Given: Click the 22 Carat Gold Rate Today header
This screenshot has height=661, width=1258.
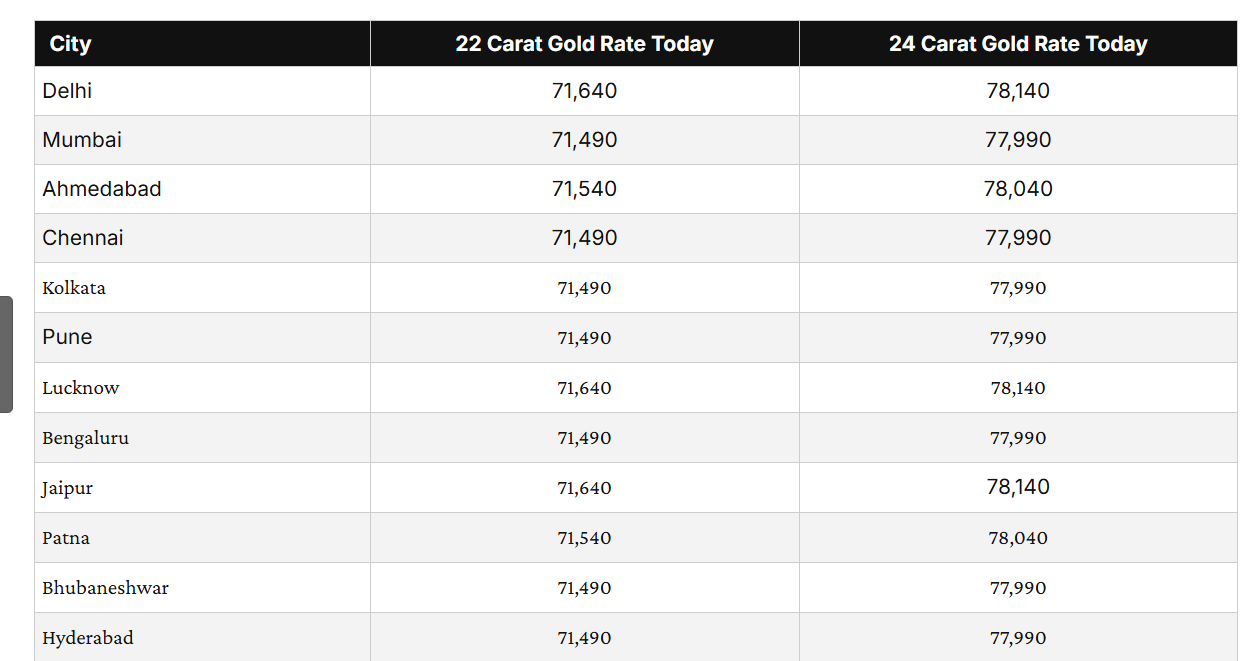Looking at the screenshot, I should coord(584,44).
